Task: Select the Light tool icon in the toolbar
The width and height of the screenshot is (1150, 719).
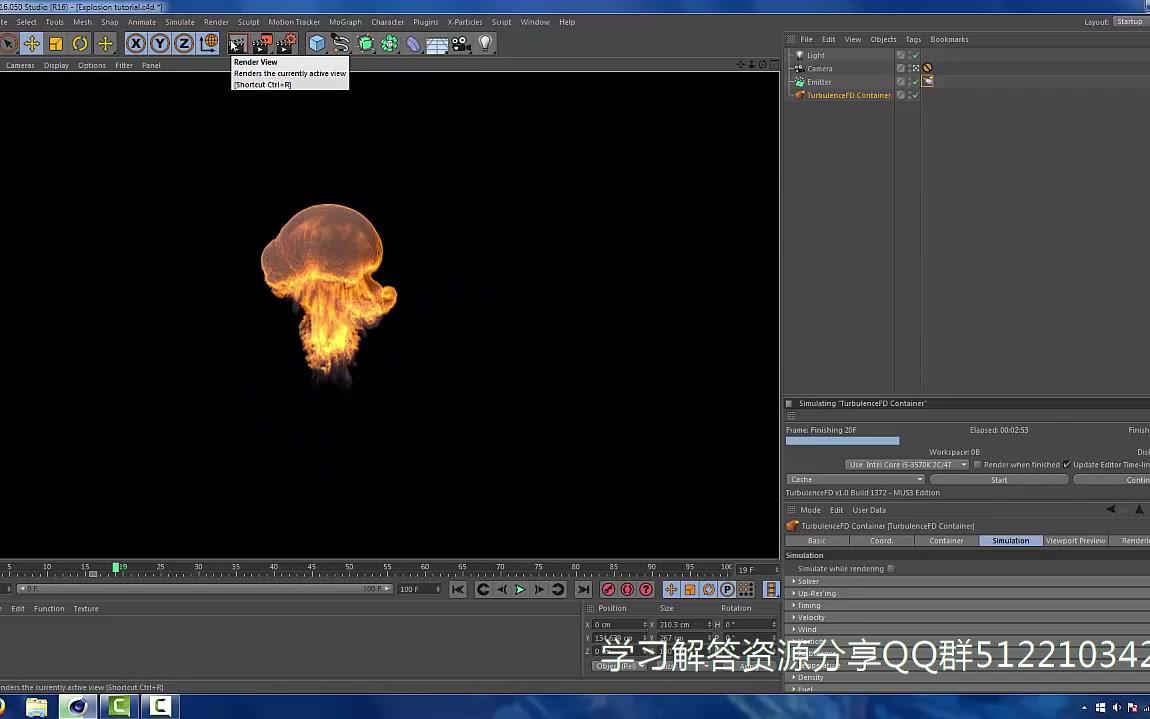Action: pos(485,43)
